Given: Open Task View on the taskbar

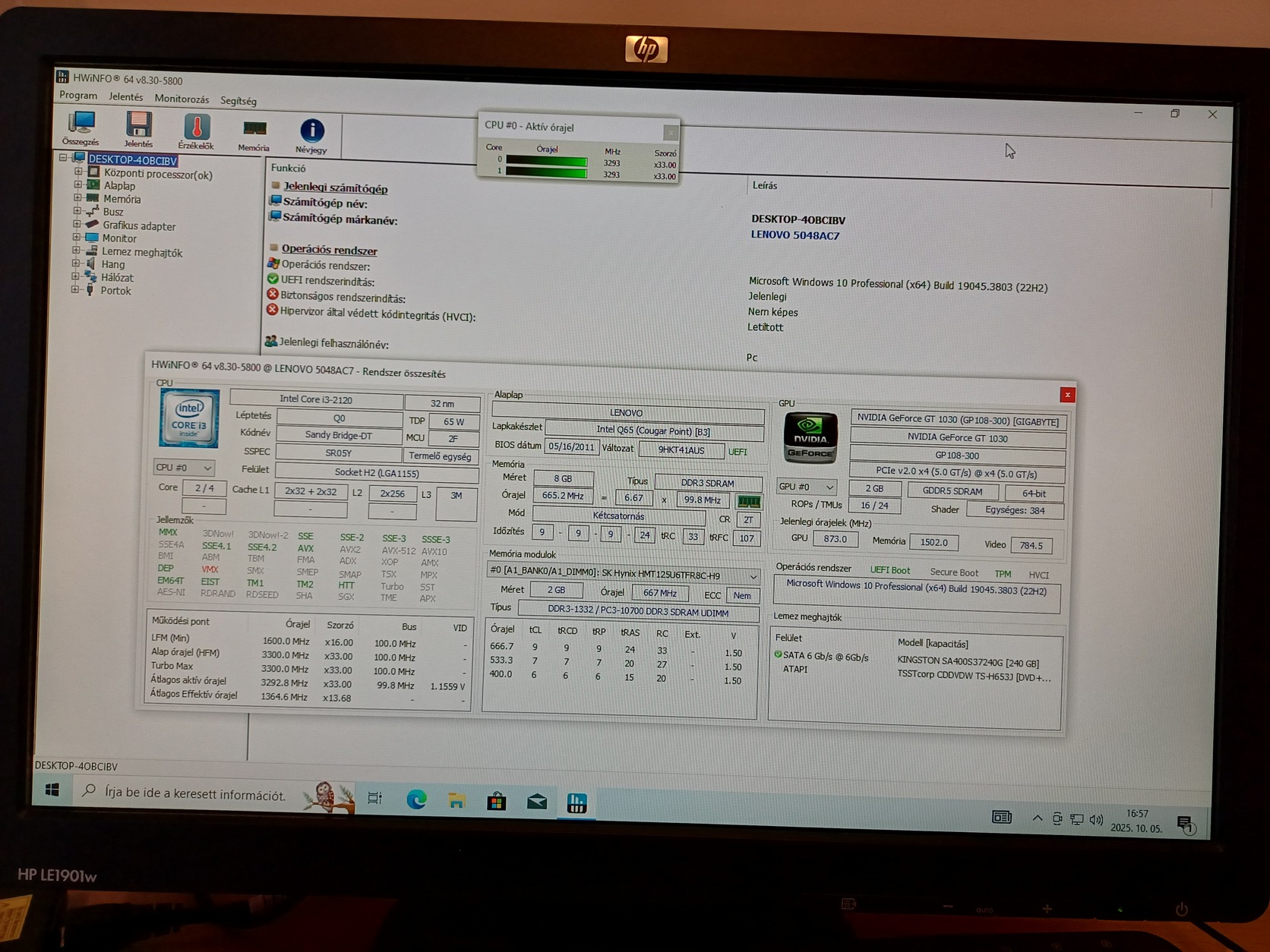Looking at the screenshot, I should [x=375, y=798].
